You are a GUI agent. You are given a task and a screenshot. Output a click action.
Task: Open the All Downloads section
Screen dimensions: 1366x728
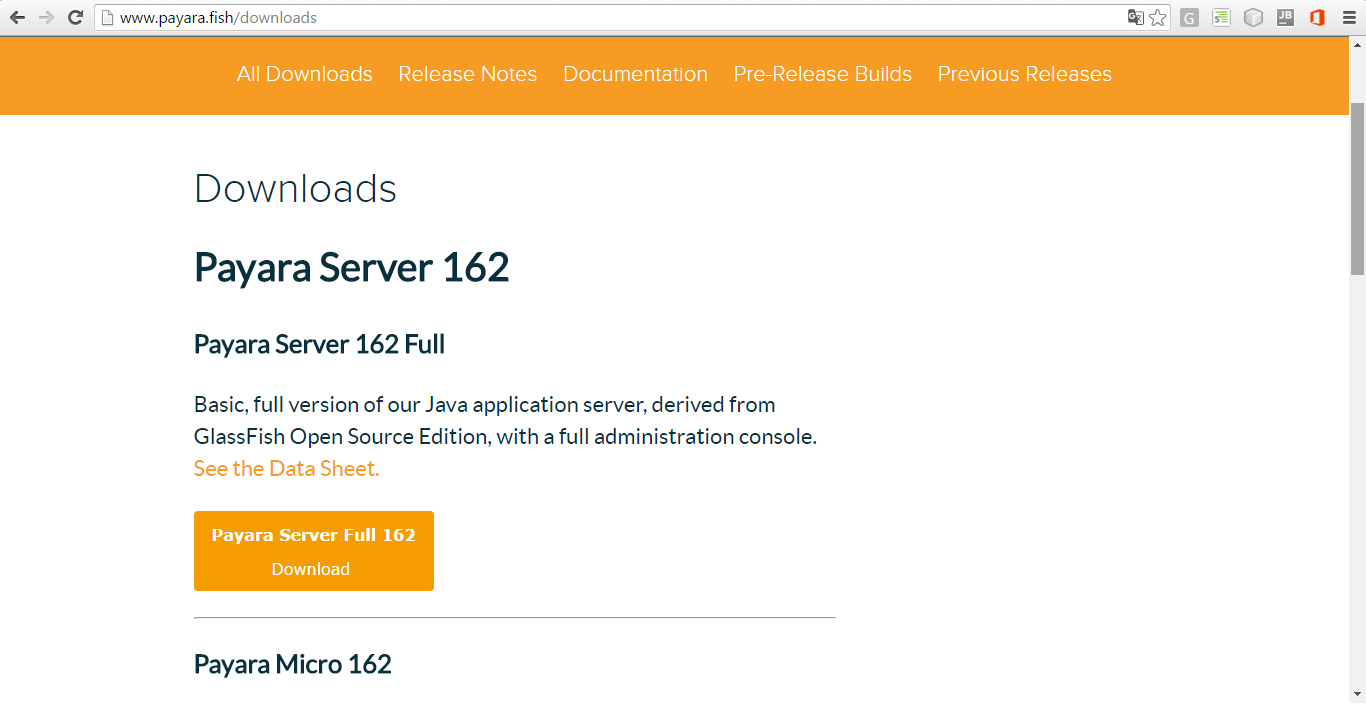click(304, 73)
